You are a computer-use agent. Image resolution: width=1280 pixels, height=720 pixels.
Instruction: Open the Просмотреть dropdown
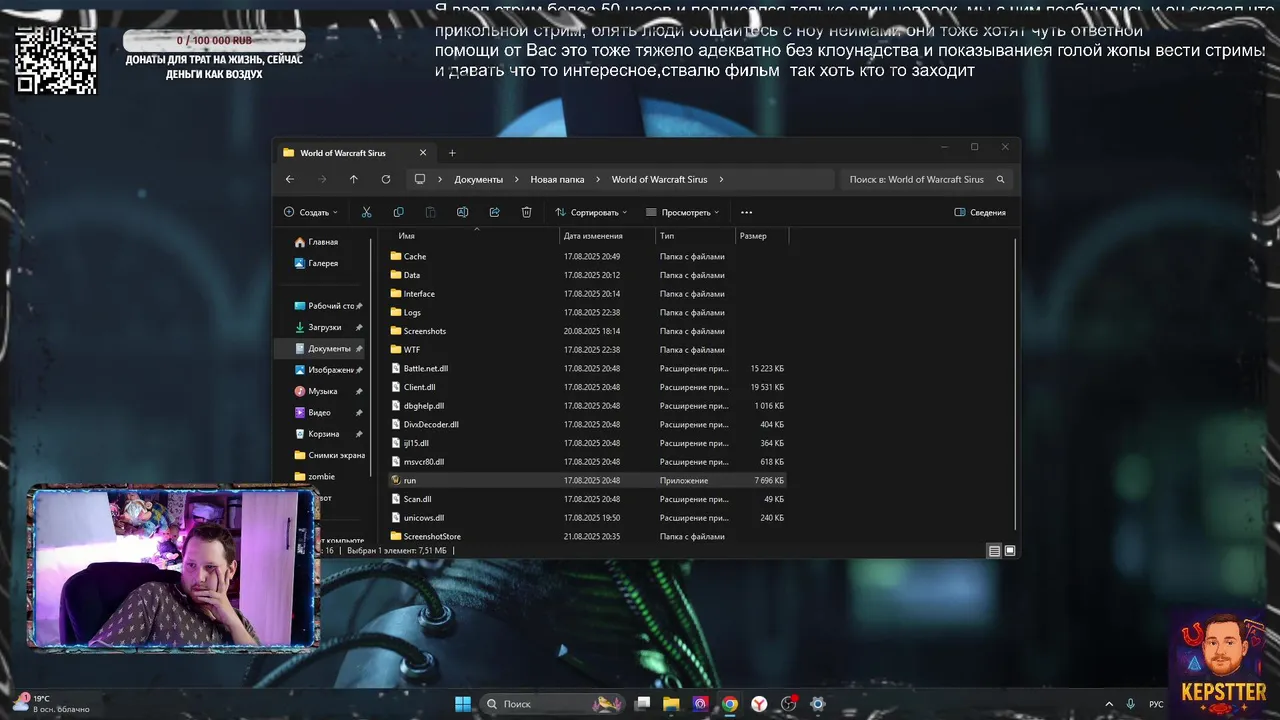tap(683, 212)
